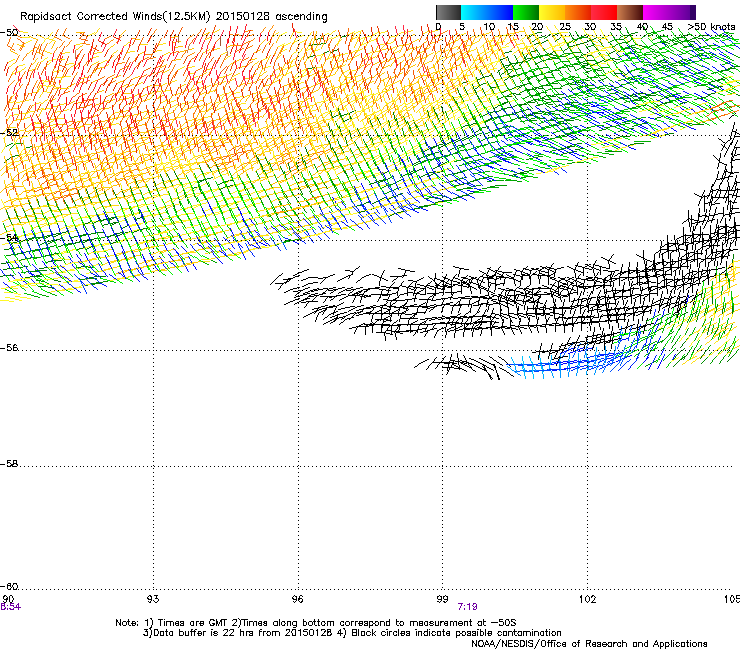Click the green 15–20 knots legend segment
This screenshot has width=740, height=650.
(x=526, y=12)
